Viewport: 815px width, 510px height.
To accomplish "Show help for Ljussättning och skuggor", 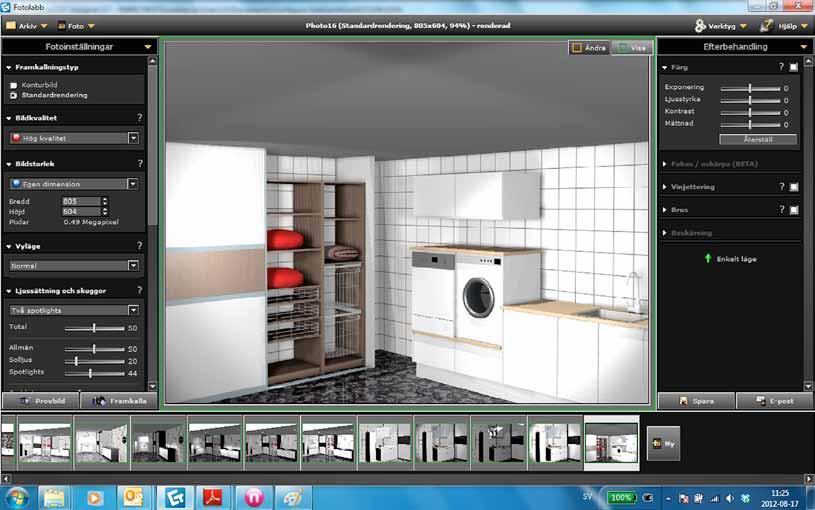I will pos(139,291).
